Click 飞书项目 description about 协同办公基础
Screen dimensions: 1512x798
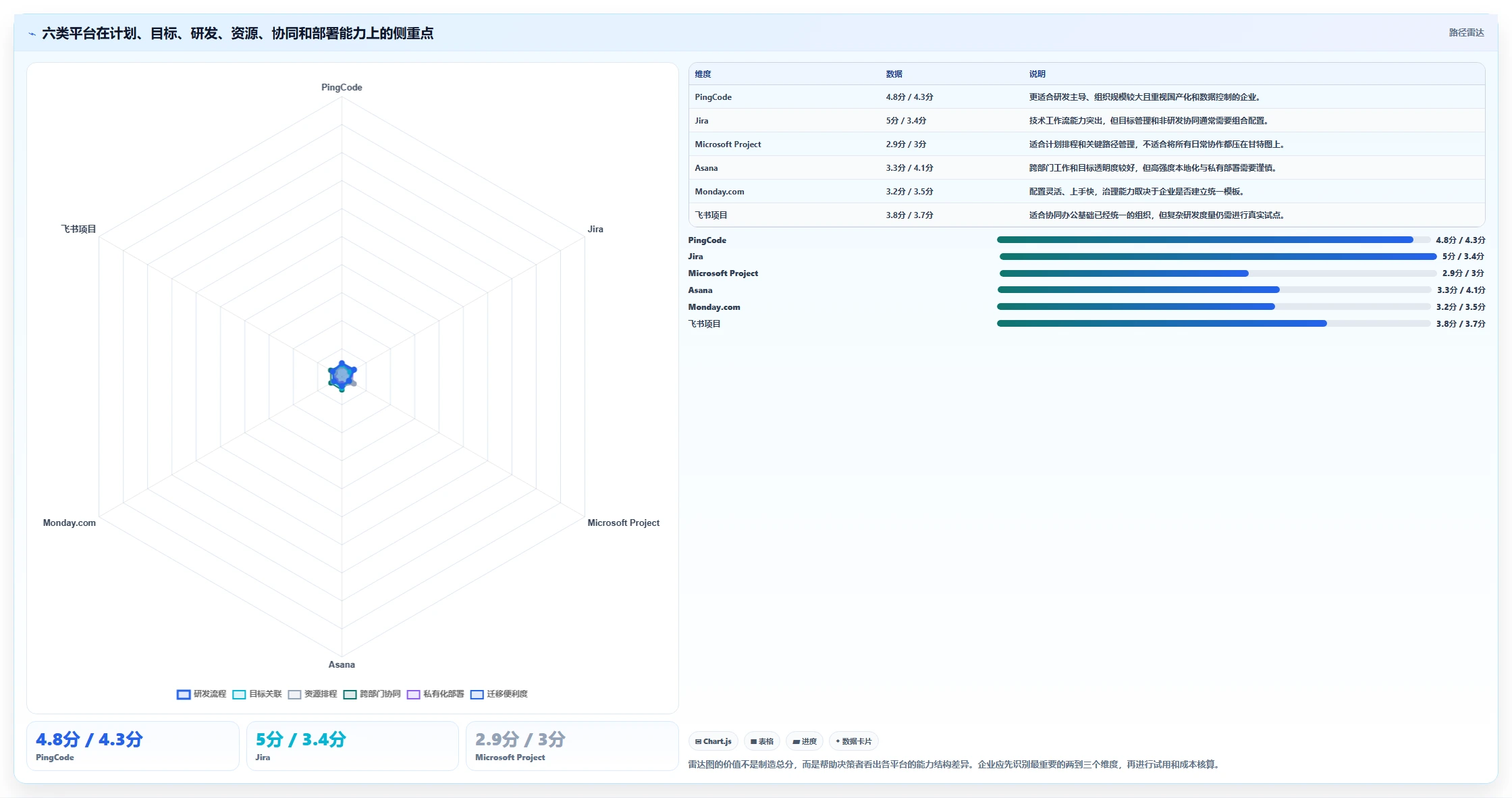[x=1158, y=215]
